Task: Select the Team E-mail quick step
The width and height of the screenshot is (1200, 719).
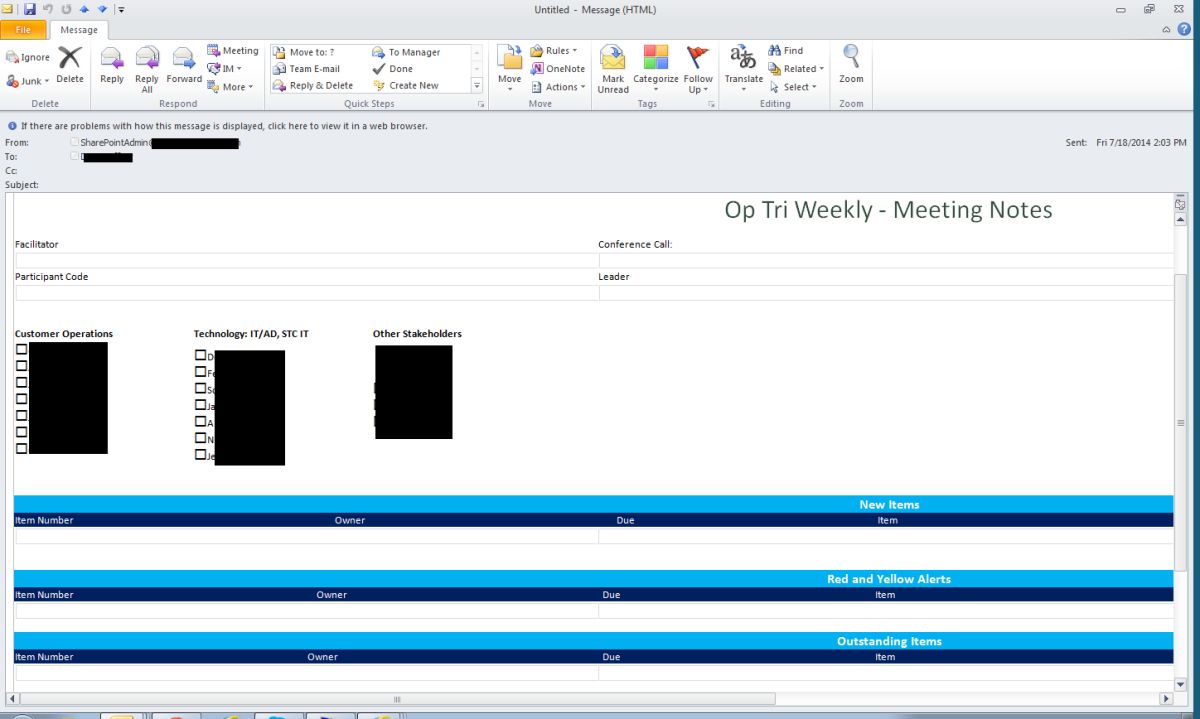Action: tap(307, 69)
